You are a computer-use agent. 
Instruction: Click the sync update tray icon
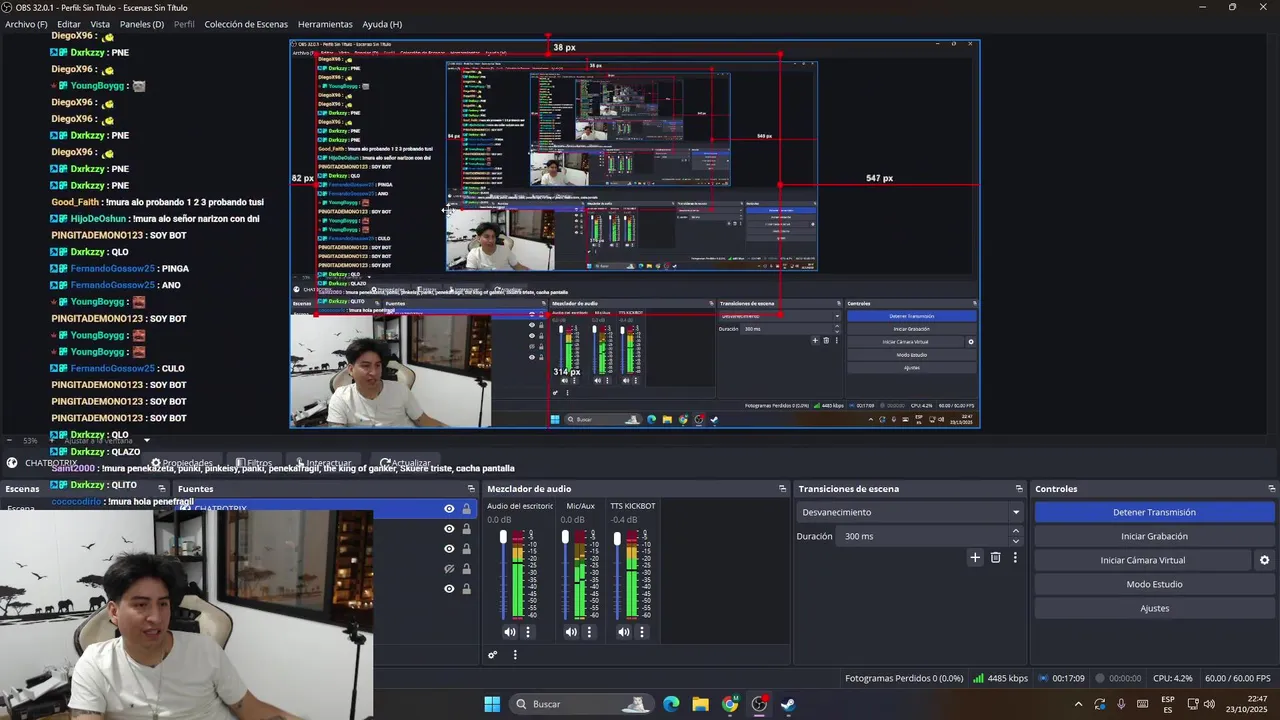click(x=1100, y=704)
